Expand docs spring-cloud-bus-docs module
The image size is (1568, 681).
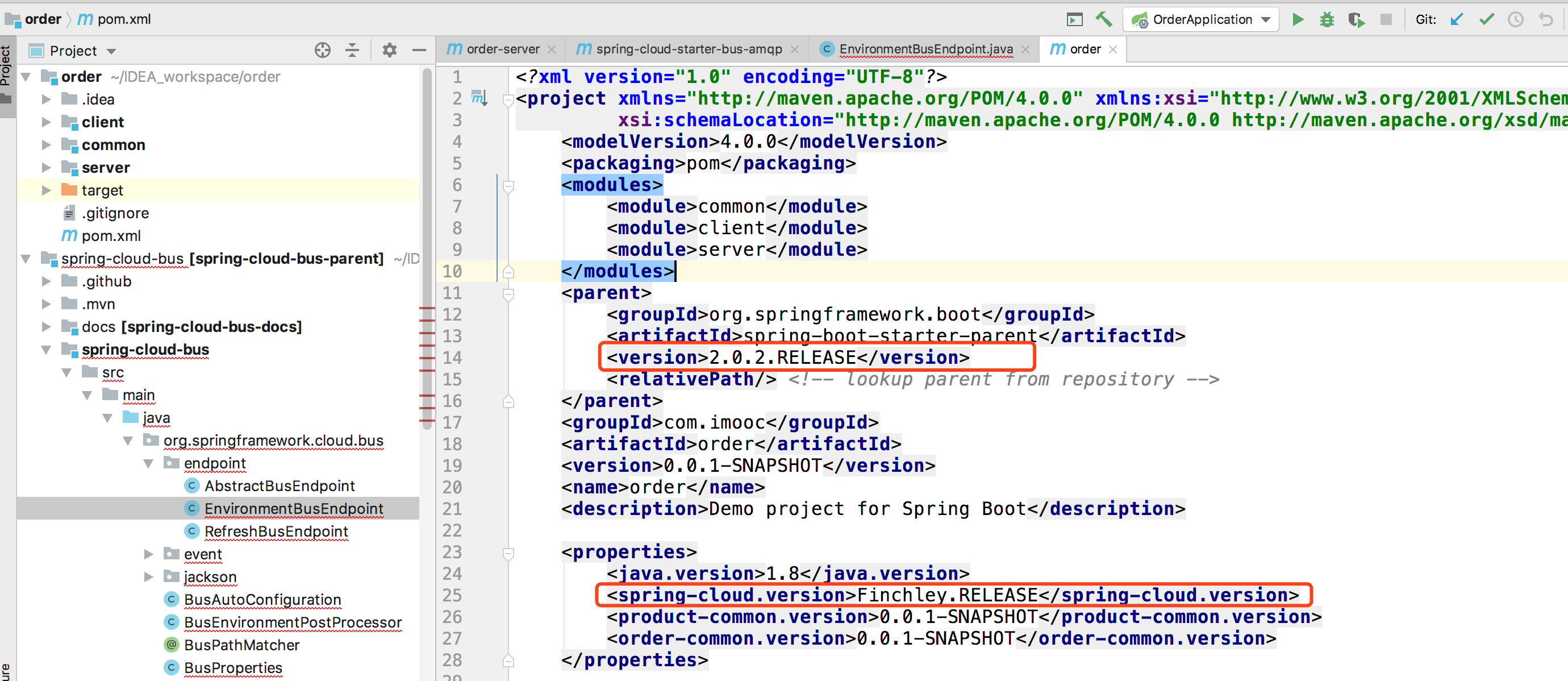coord(46,326)
